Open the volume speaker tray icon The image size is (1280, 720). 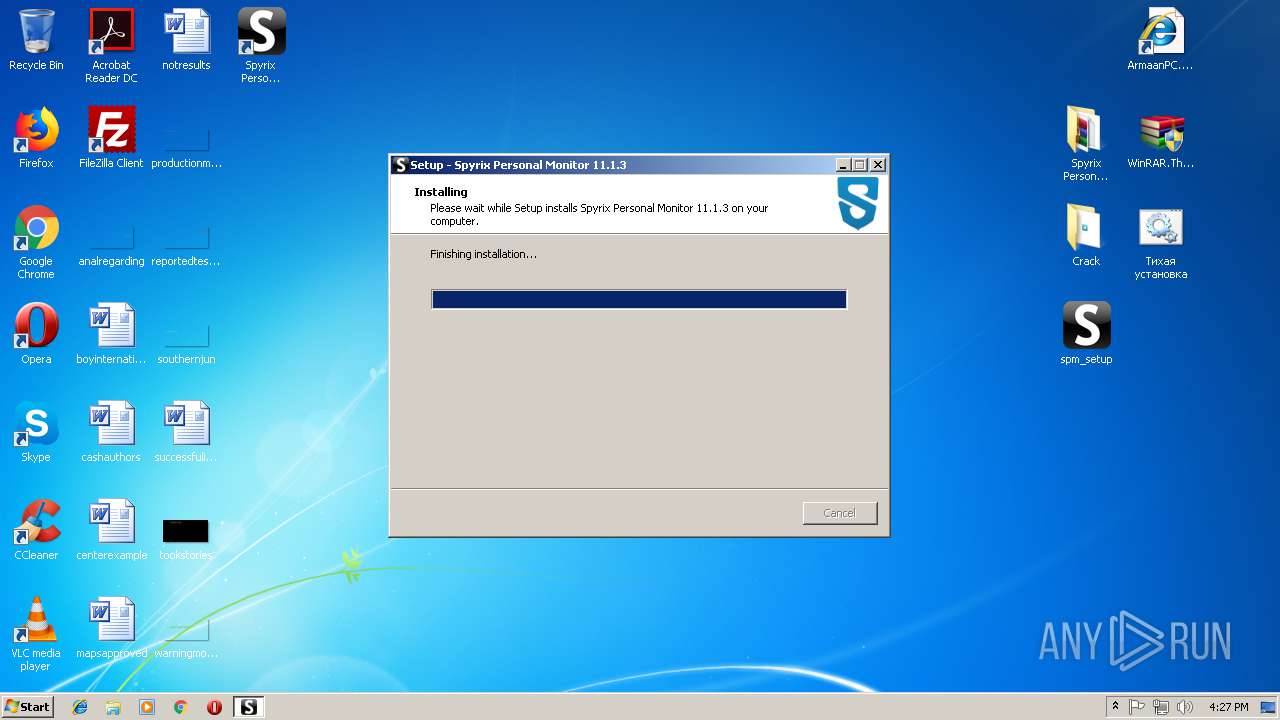pos(1185,707)
